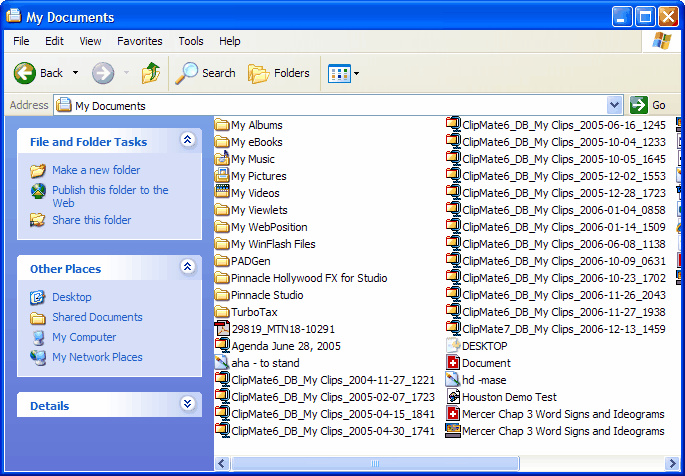The width and height of the screenshot is (685, 476).
Task: Click the Views toolbar icon
Action: pyautogui.click(x=339, y=73)
